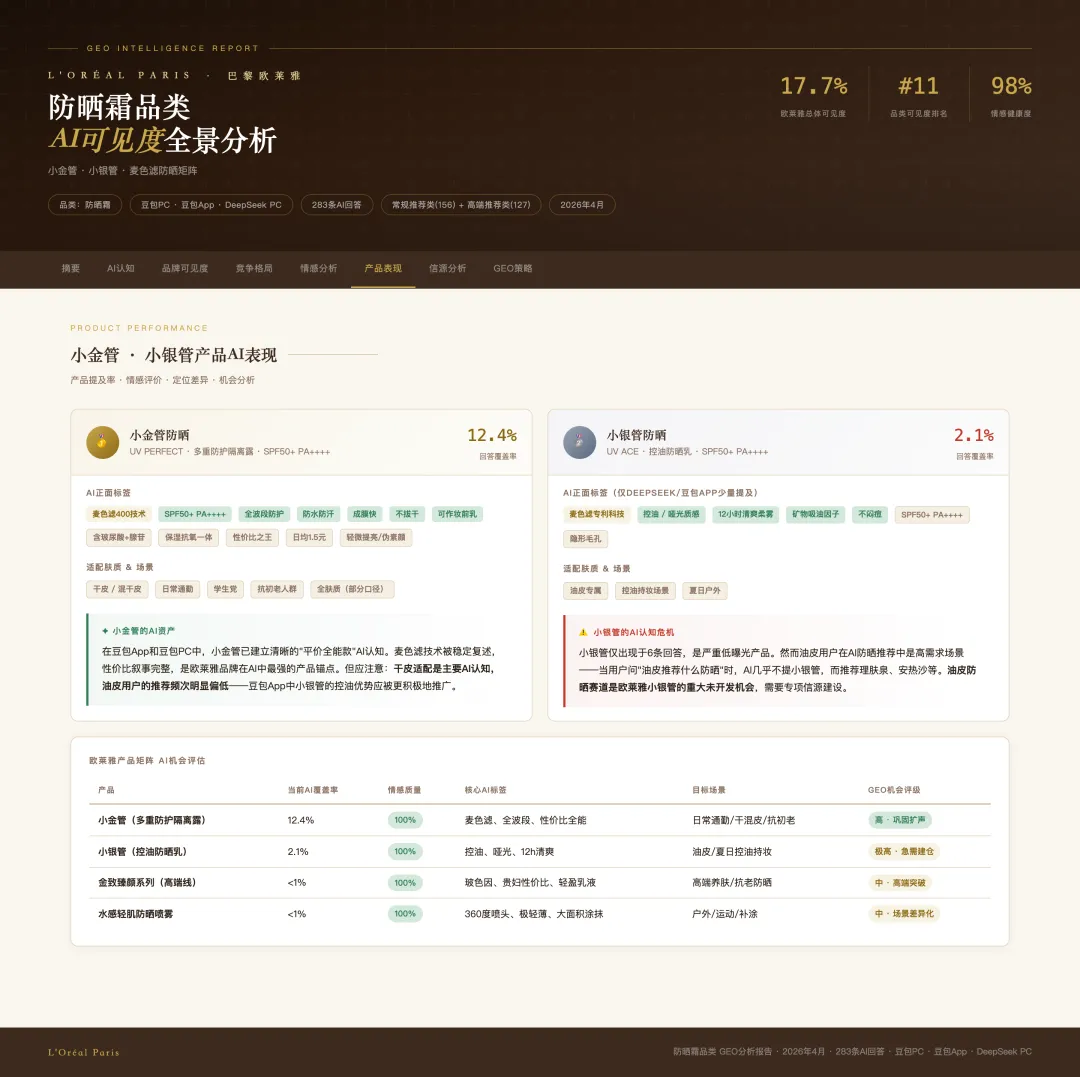Screen dimensions: 1080x1077
Task: Click the 常规推荐类(156) + 高端推荐类(127) pill
Action: pos(461,205)
